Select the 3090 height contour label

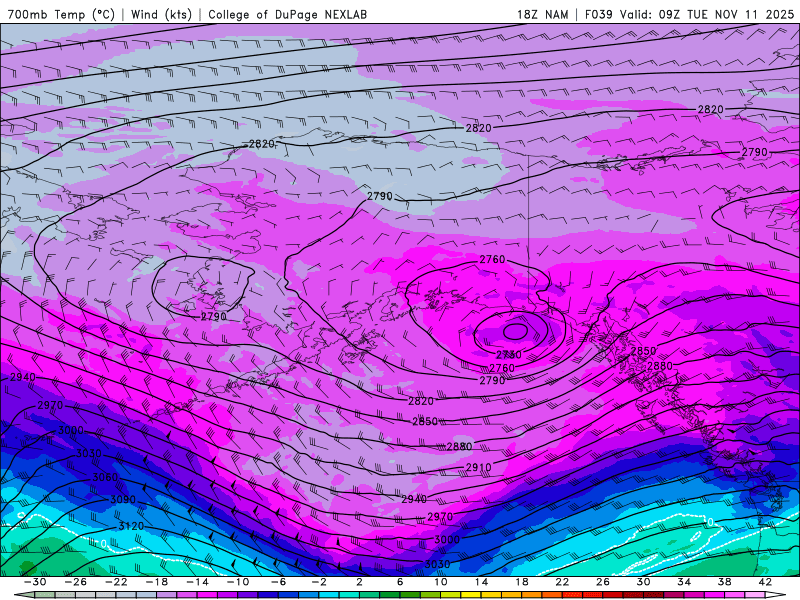pyautogui.click(x=123, y=499)
